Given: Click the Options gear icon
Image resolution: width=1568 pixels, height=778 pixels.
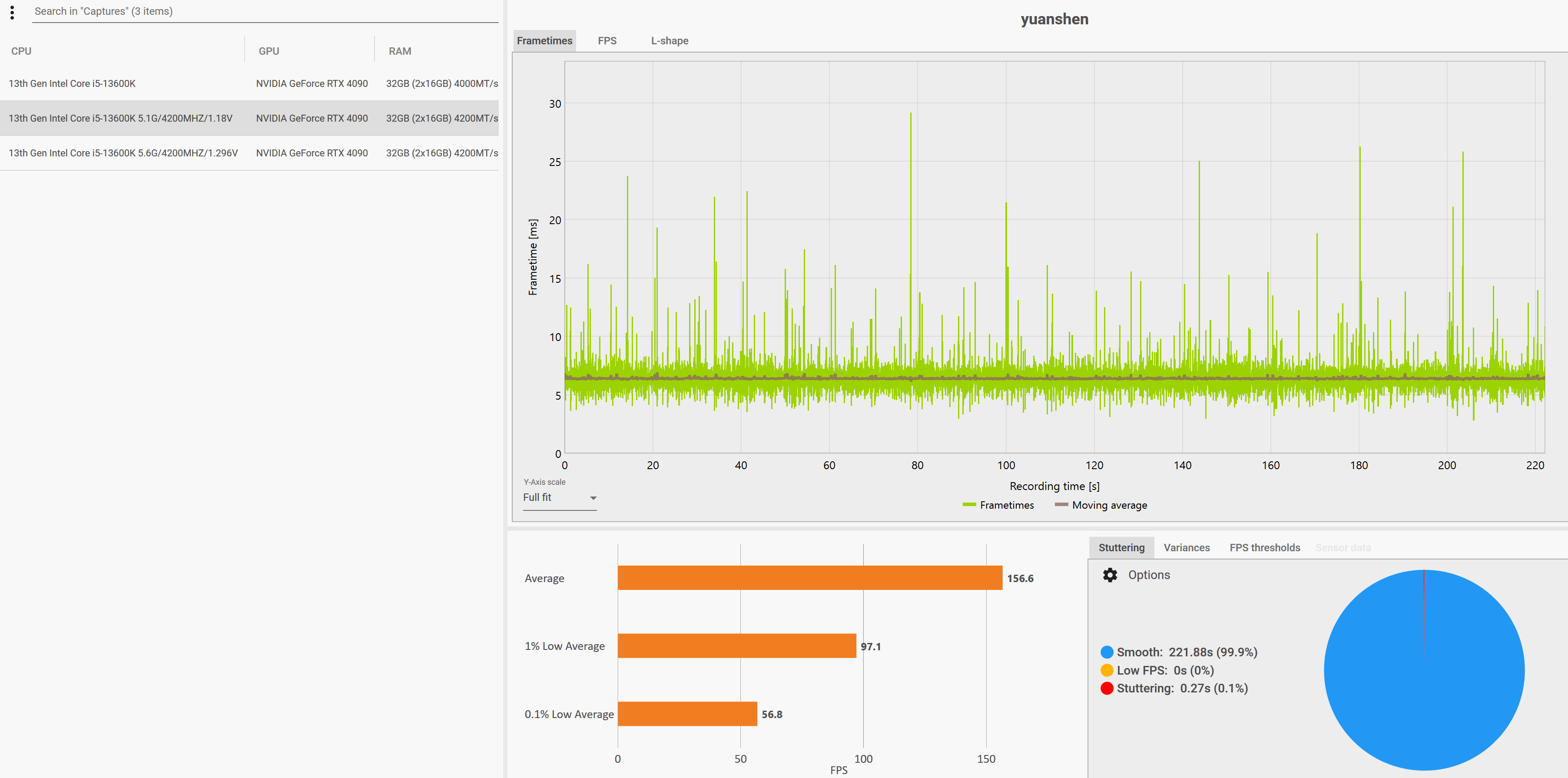Looking at the screenshot, I should (x=1110, y=575).
